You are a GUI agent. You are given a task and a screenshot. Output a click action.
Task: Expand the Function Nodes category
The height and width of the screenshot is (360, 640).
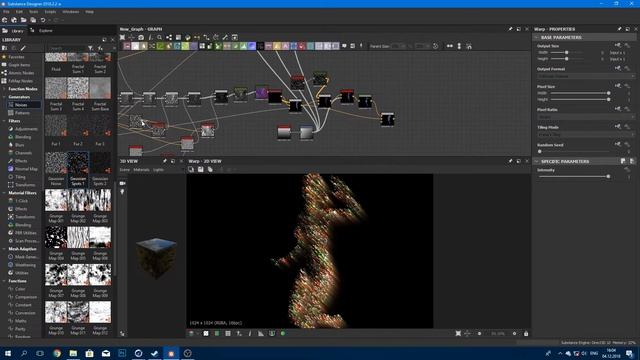4,89
